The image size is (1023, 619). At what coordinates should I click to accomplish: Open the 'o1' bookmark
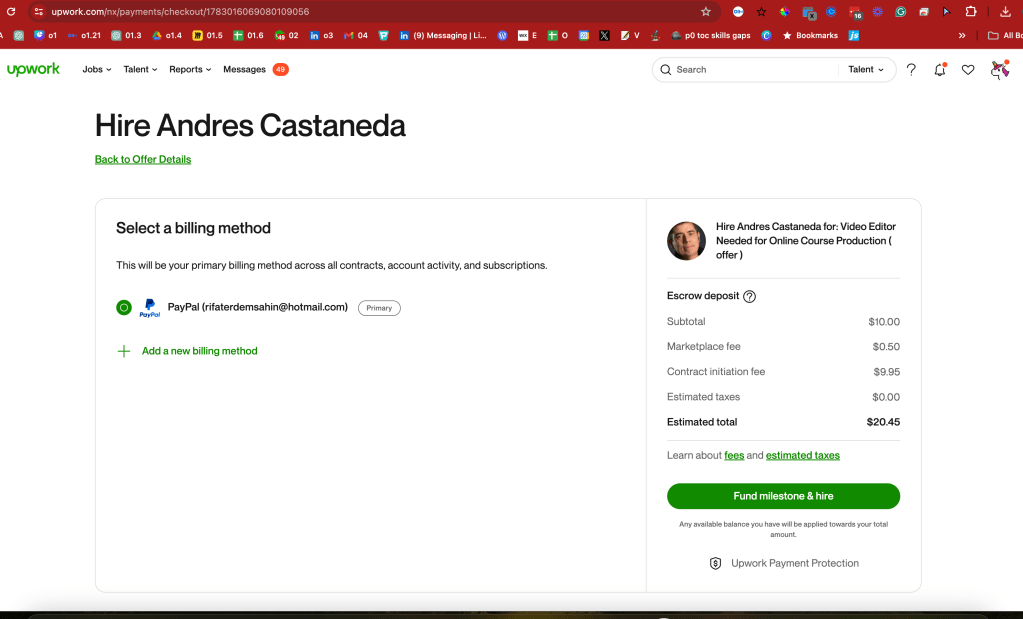[x=46, y=35]
